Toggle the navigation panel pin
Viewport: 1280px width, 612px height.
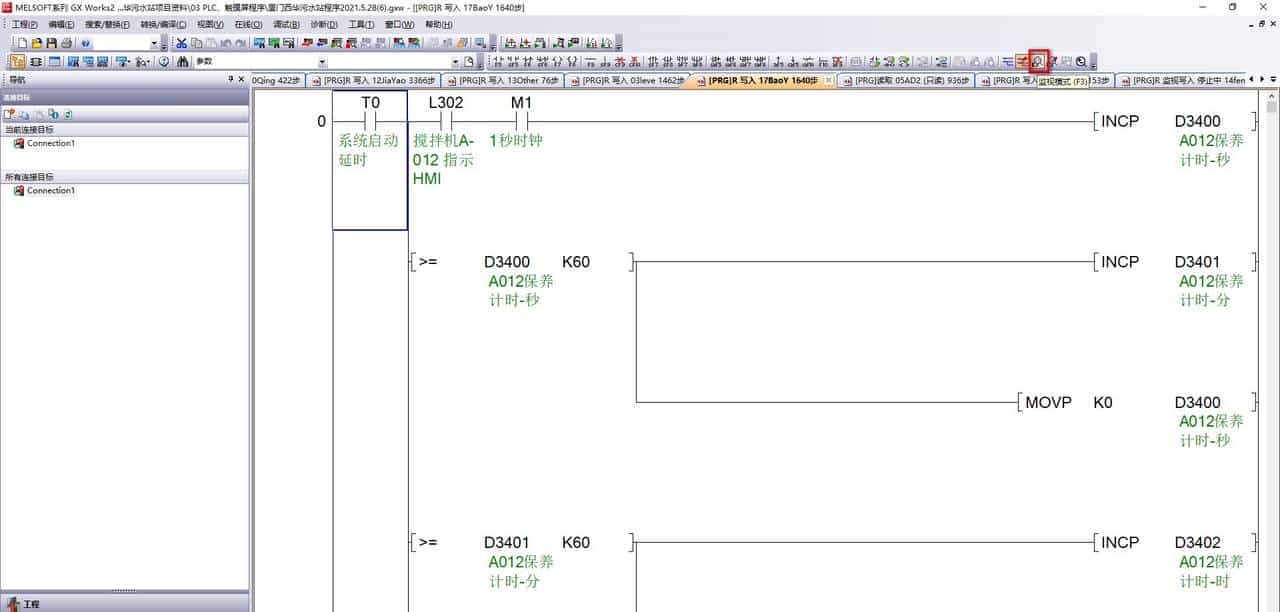click(x=230, y=79)
